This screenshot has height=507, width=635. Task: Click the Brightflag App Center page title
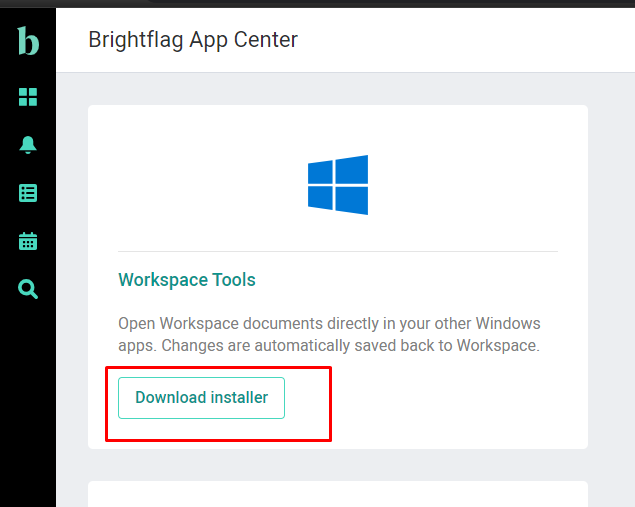[193, 40]
